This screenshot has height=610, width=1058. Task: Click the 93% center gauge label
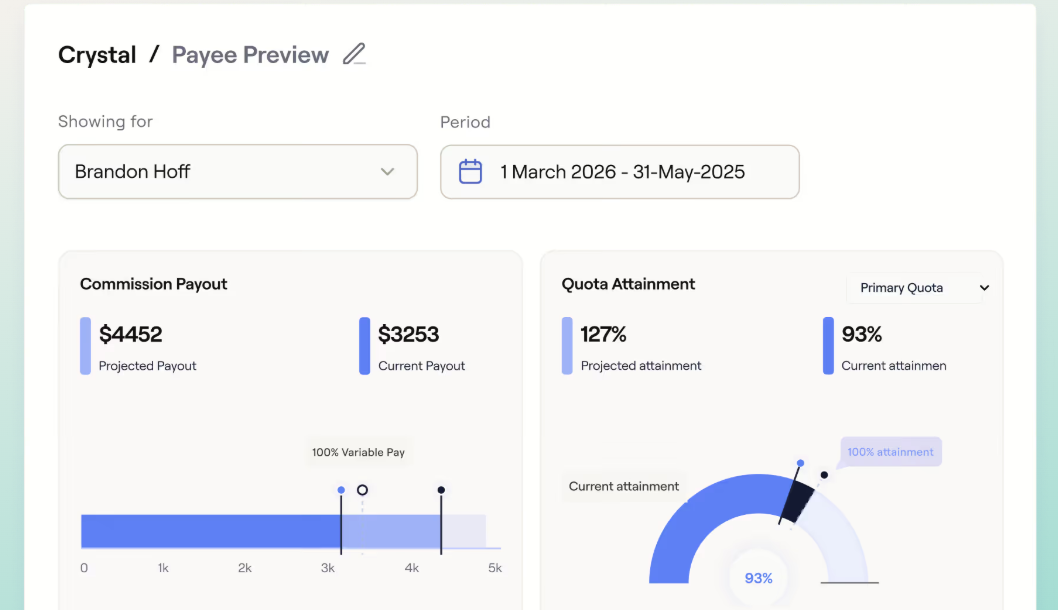point(758,578)
